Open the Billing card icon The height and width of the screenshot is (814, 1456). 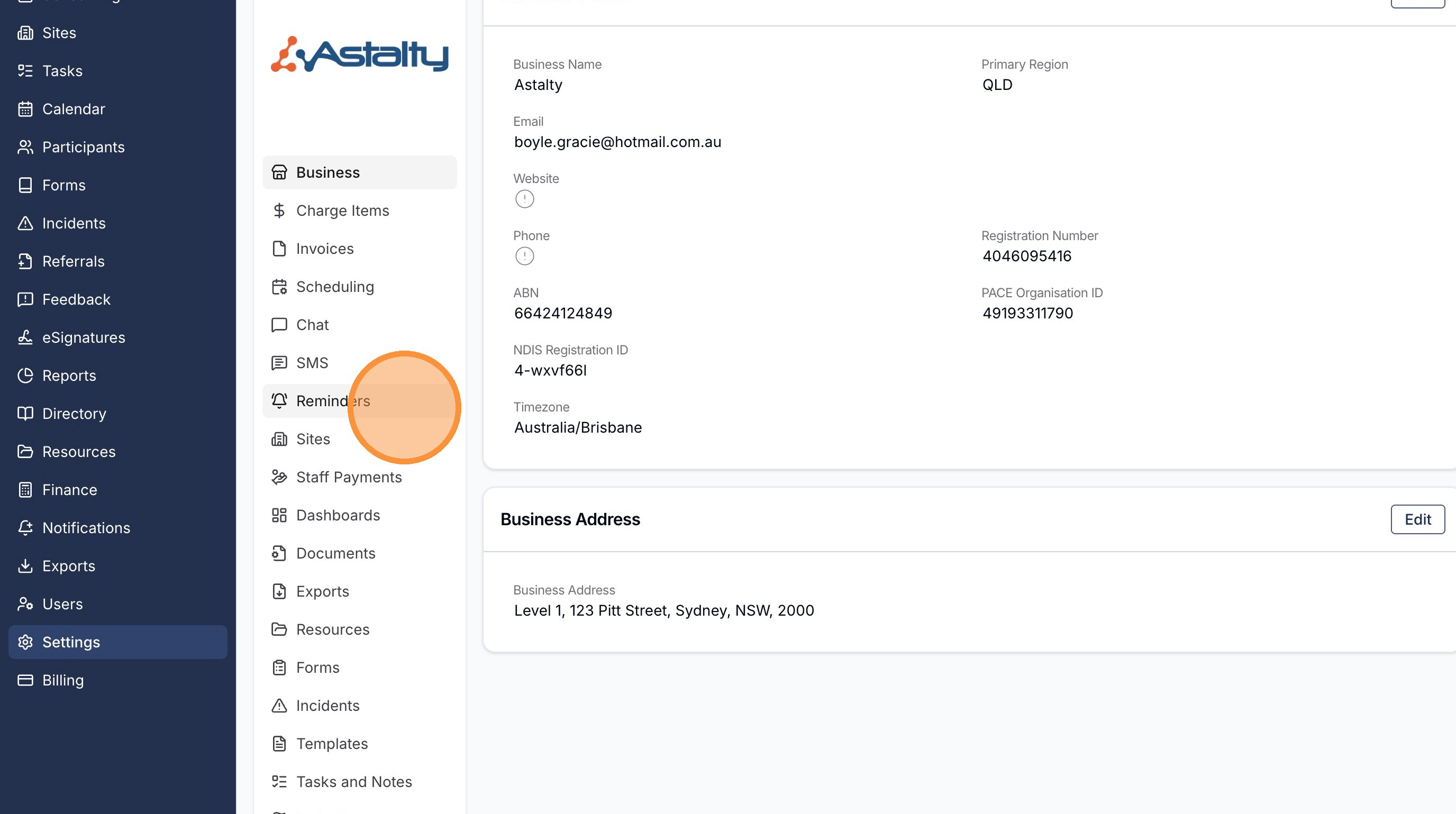tap(25, 680)
